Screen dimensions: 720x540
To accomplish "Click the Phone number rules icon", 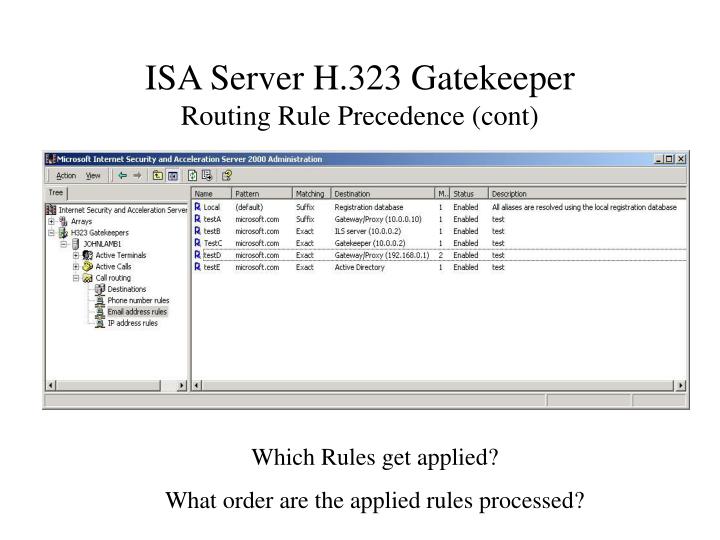I will [100, 301].
